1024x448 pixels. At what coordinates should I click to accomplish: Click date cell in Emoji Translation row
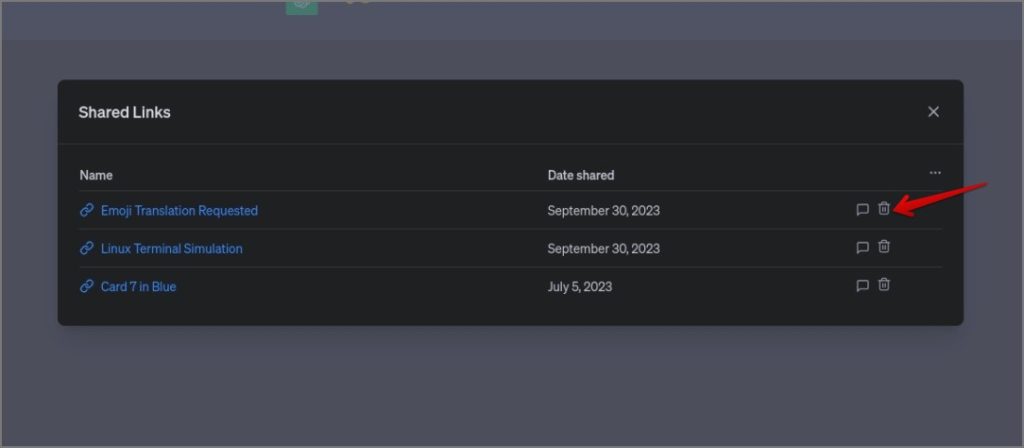tap(603, 210)
